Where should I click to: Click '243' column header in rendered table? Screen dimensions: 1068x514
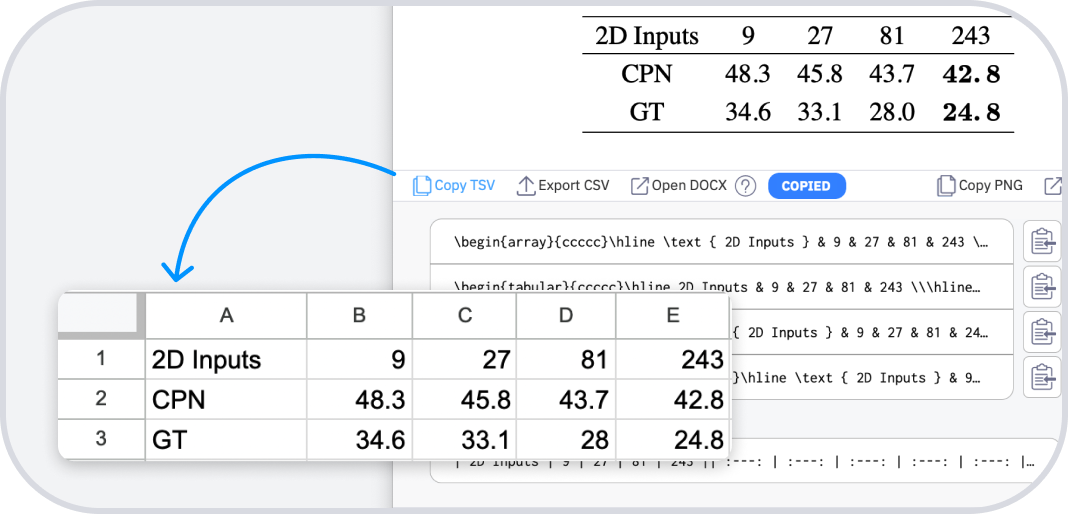pos(971,35)
